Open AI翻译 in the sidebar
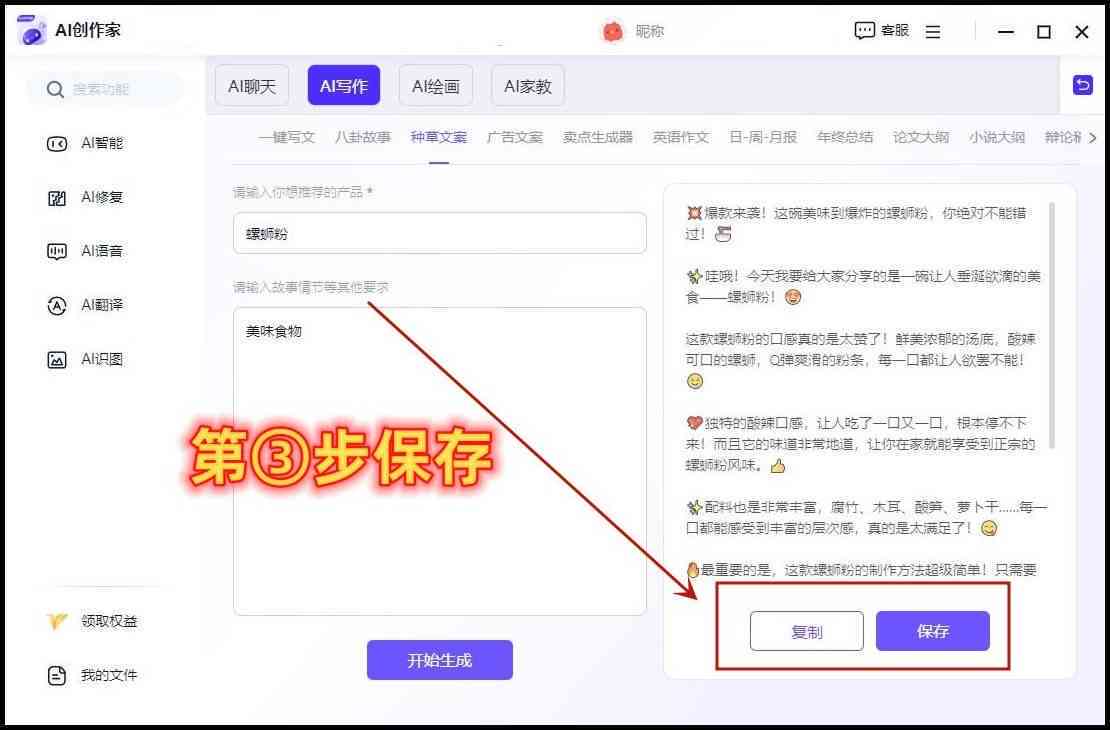Image resolution: width=1110 pixels, height=730 pixels. tap(102, 305)
